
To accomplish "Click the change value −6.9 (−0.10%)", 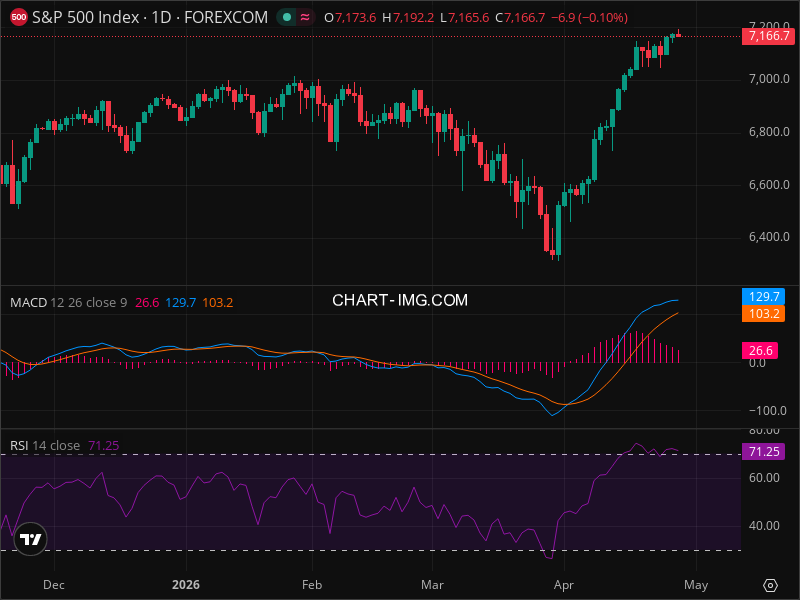I will [589, 18].
